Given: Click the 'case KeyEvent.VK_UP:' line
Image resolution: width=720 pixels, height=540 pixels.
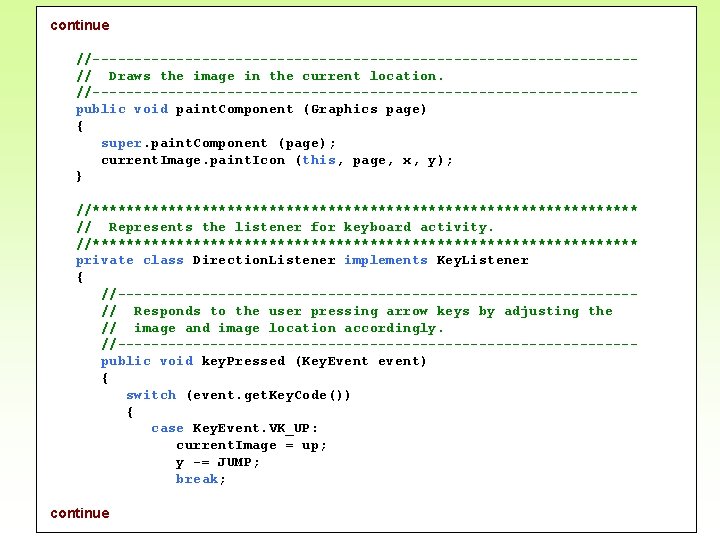Looking at the screenshot, I should click(234, 429).
